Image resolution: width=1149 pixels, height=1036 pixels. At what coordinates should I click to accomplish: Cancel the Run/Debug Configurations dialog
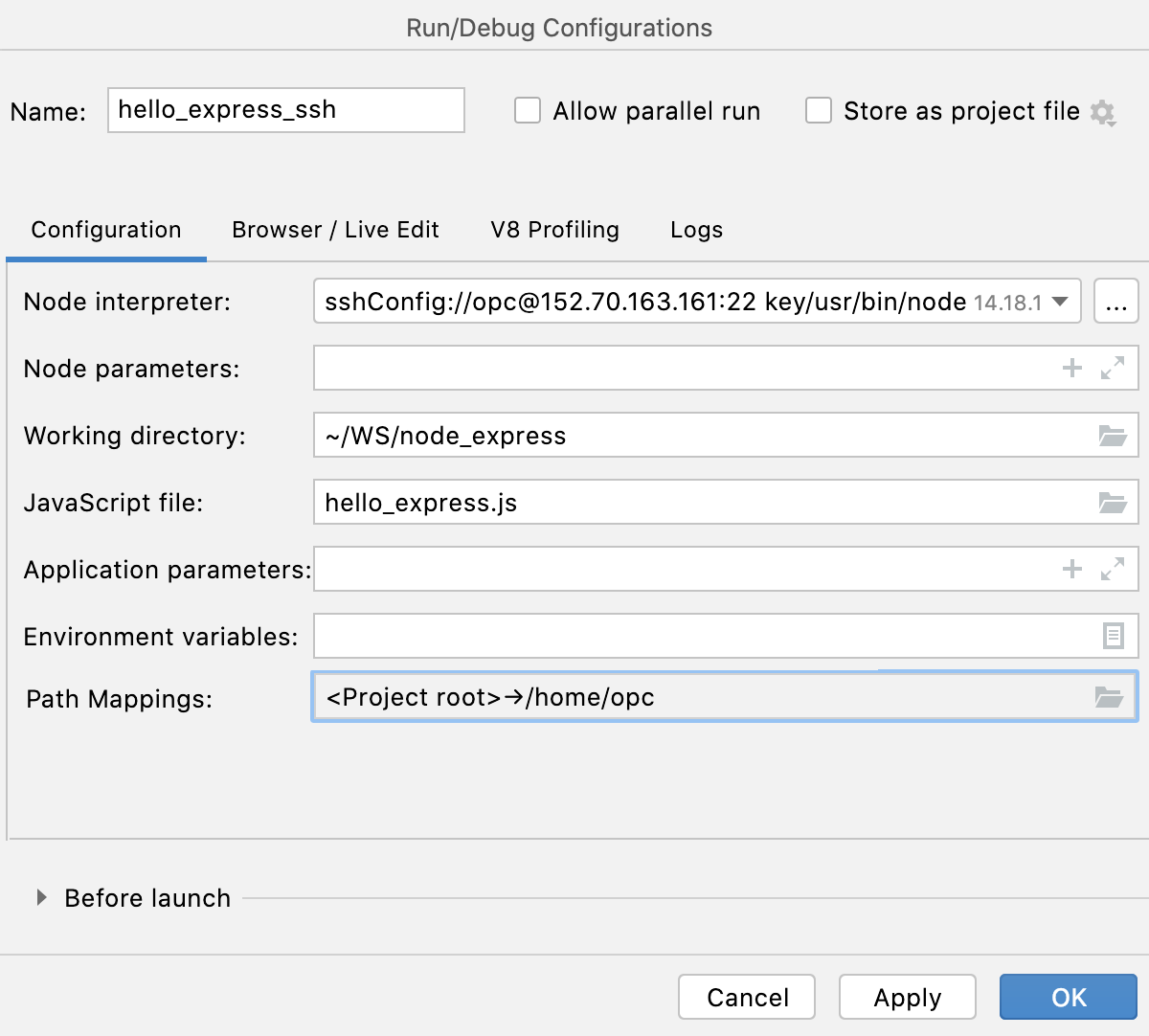coord(746,997)
